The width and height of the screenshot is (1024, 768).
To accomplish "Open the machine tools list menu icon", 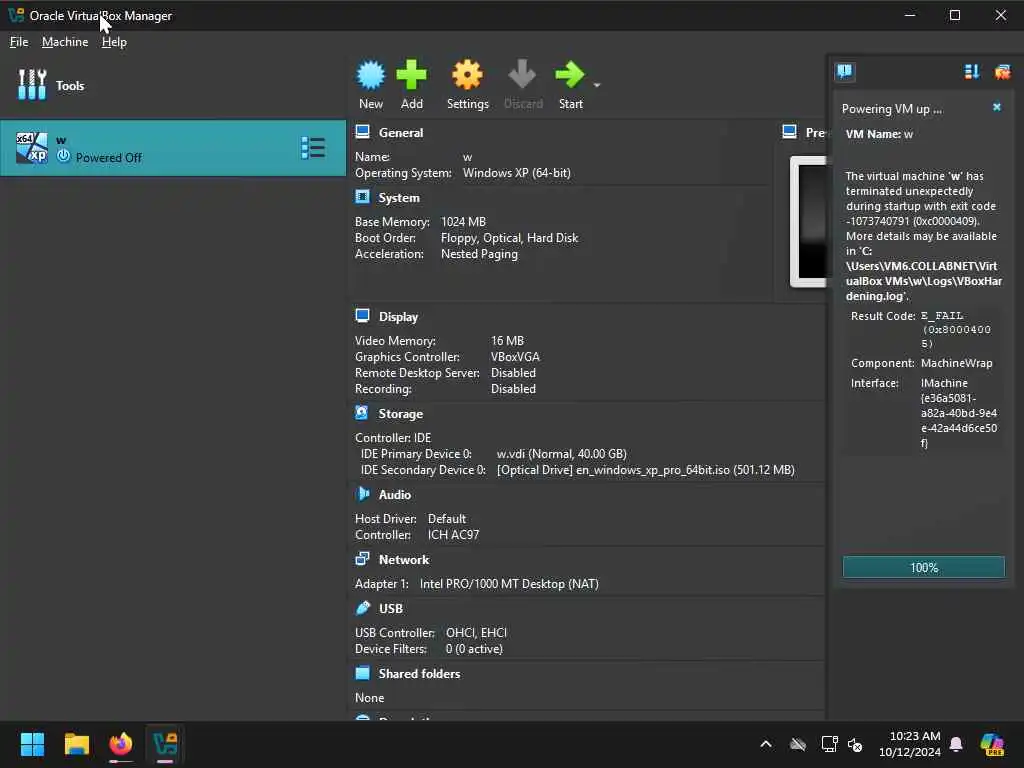I will [x=313, y=148].
